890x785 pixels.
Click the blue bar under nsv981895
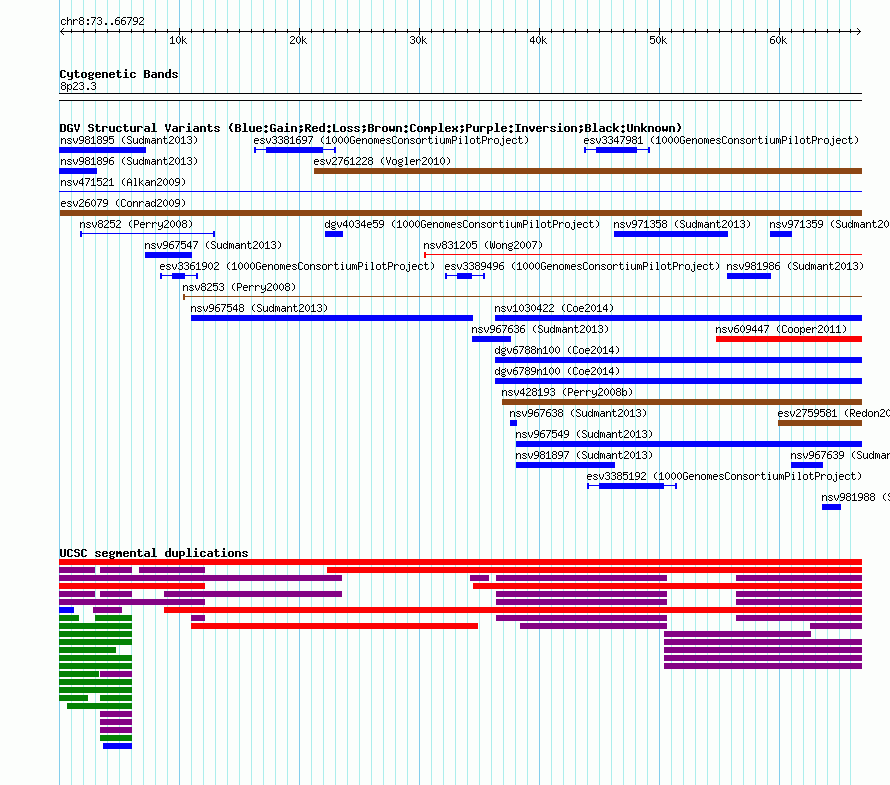(x=103, y=150)
